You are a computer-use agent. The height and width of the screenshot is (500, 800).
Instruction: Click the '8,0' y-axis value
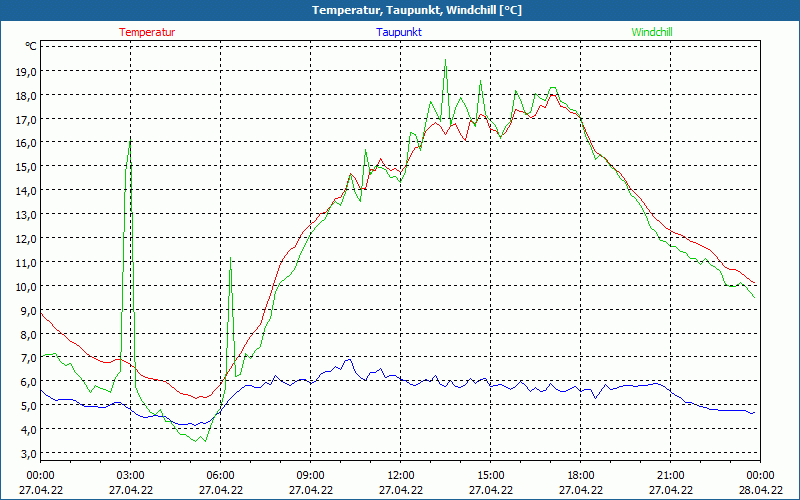[x=29, y=334]
